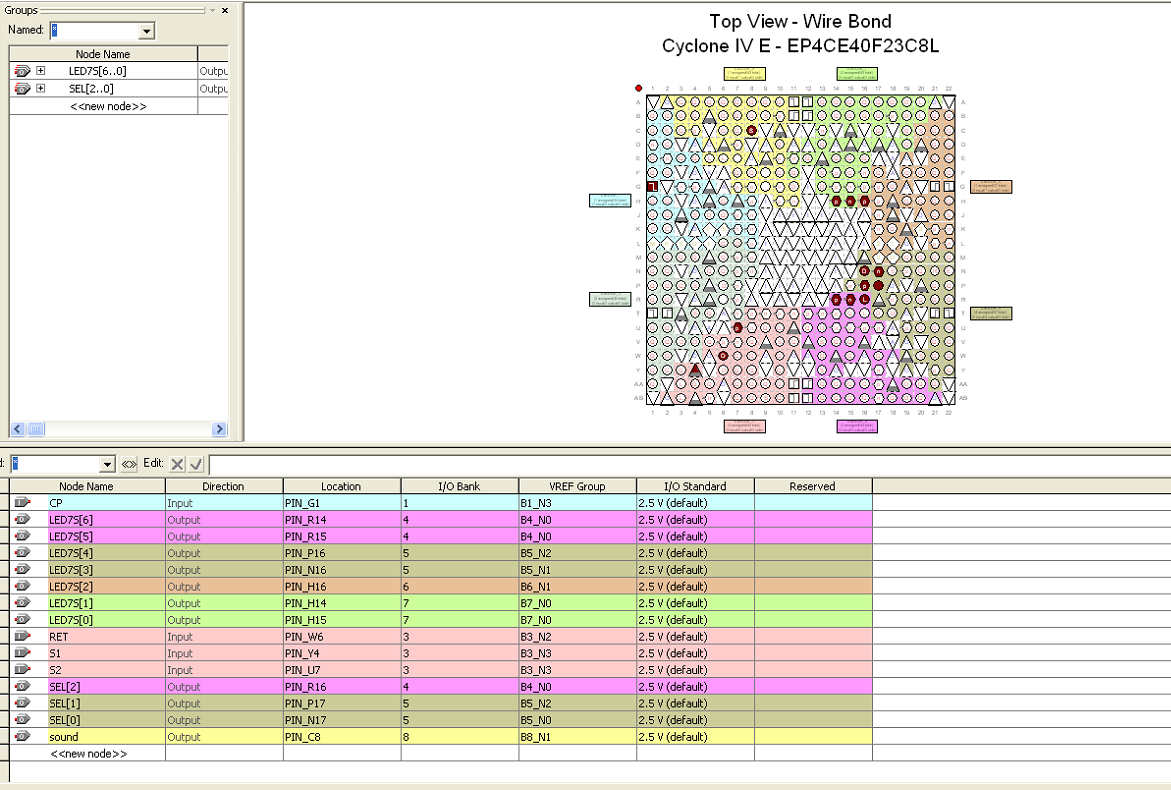Click the pink bank label below chip
Image resolution: width=1171 pixels, height=790 pixels.
745,426
